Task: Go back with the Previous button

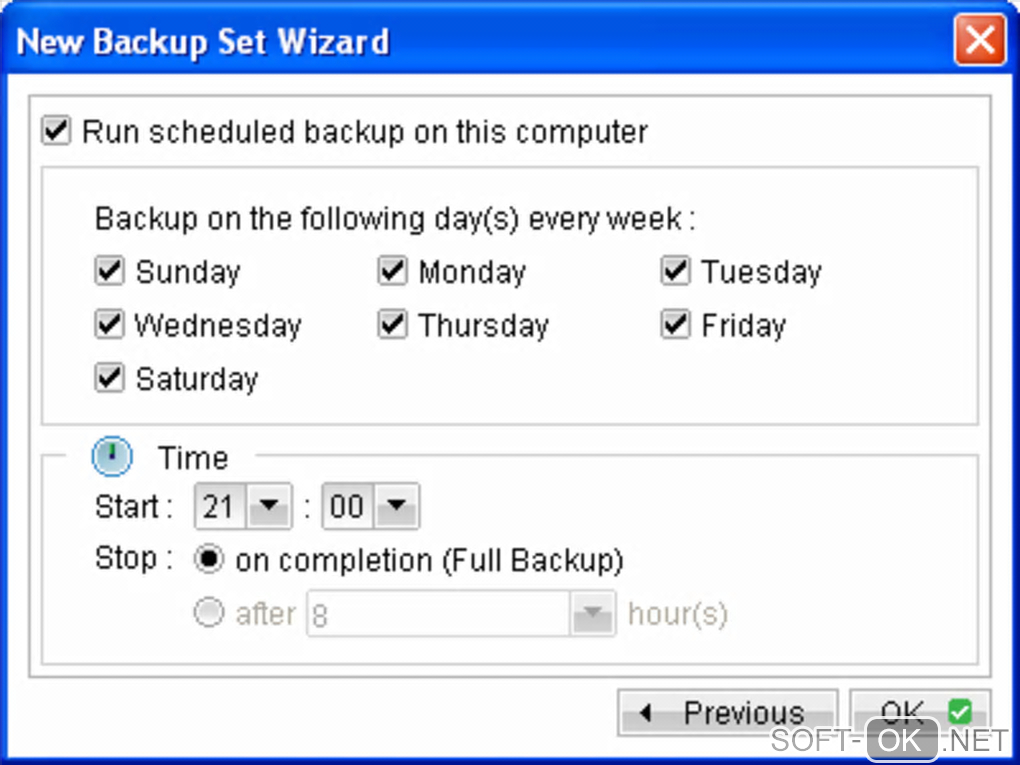Action: [727, 712]
